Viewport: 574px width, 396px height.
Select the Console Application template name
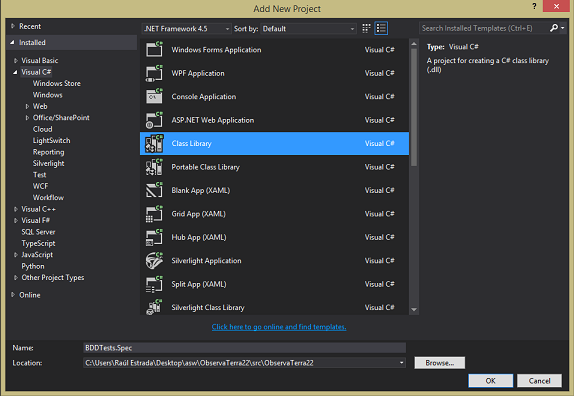pos(204,97)
